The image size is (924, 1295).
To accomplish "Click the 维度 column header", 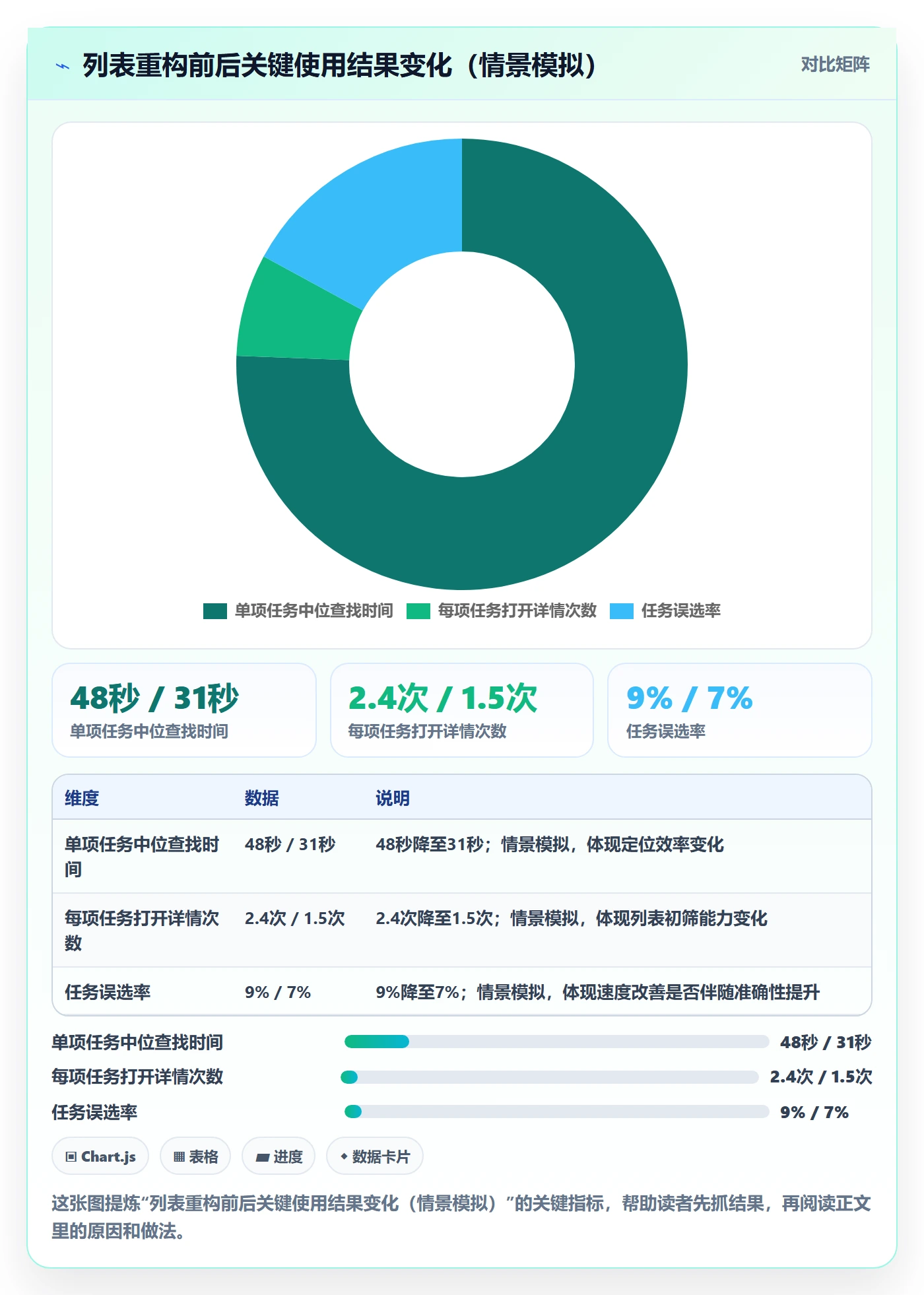I will coord(82,798).
